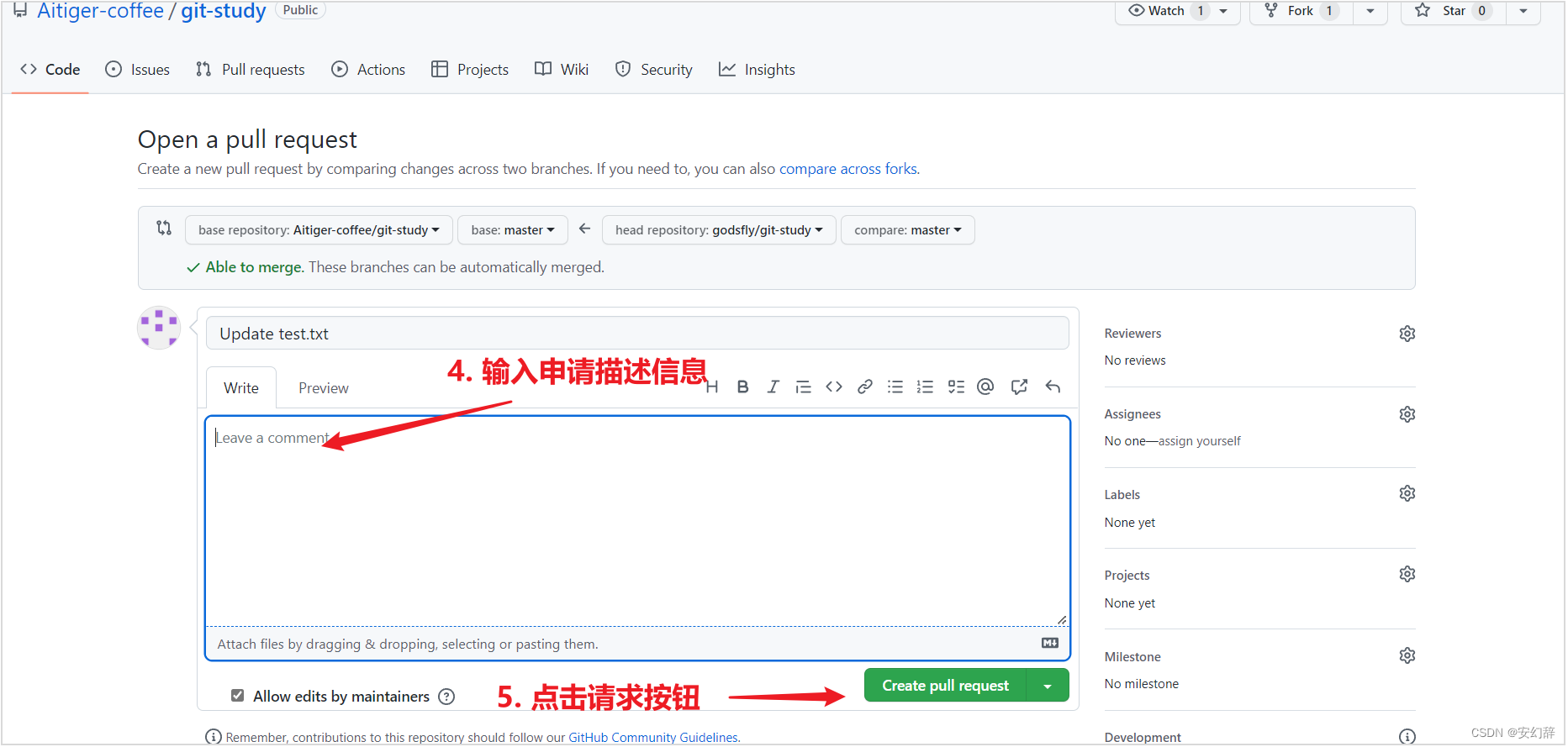The width and height of the screenshot is (1568, 747).
Task: Open the Pull requests tab
Action: 251,70
